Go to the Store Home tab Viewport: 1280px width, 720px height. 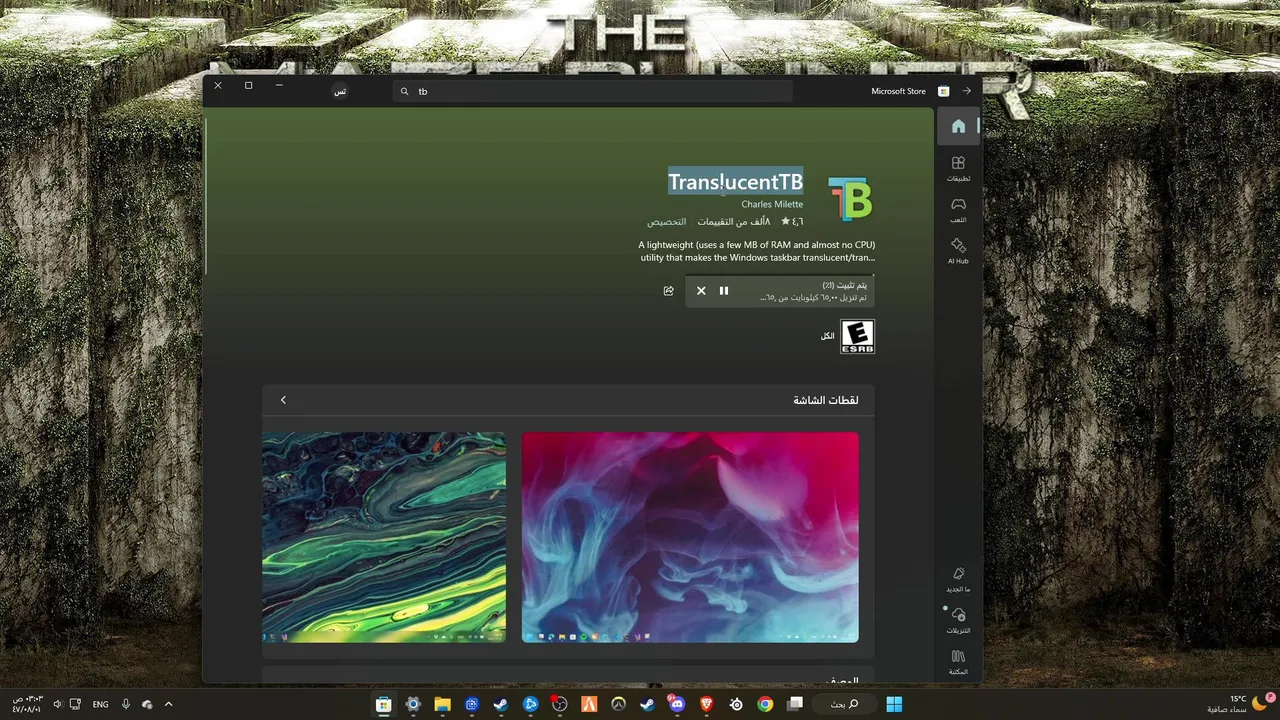pos(958,126)
